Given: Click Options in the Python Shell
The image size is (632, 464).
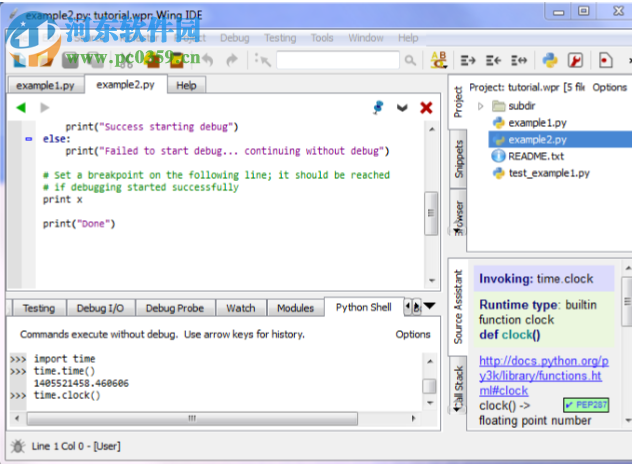Looking at the screenshot, I should point(413,334).
